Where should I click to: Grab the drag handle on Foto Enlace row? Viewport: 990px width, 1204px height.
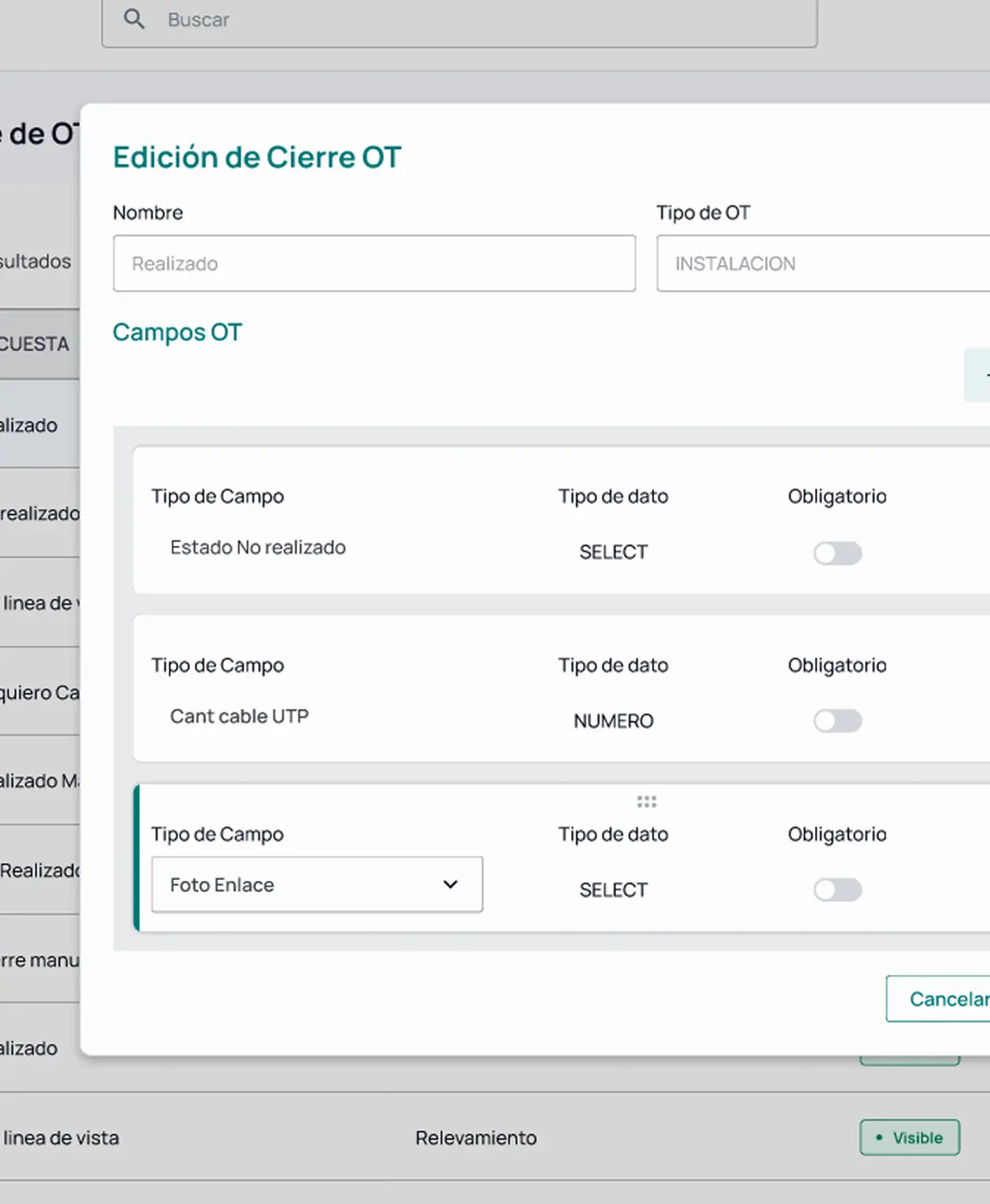pos(646,802)
